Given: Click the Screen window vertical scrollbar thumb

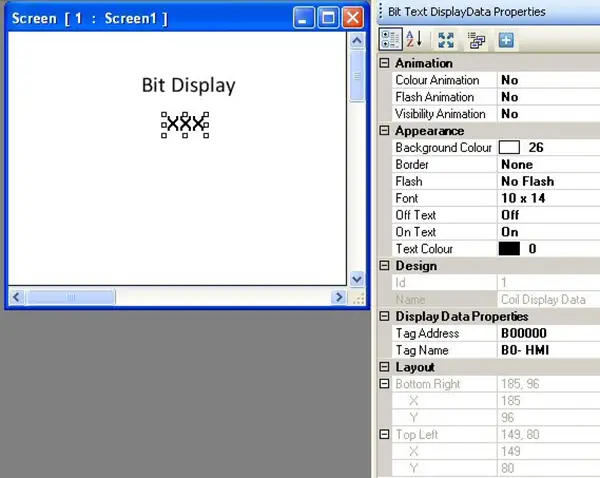Looking at the screenshot, I should [357, 76].
